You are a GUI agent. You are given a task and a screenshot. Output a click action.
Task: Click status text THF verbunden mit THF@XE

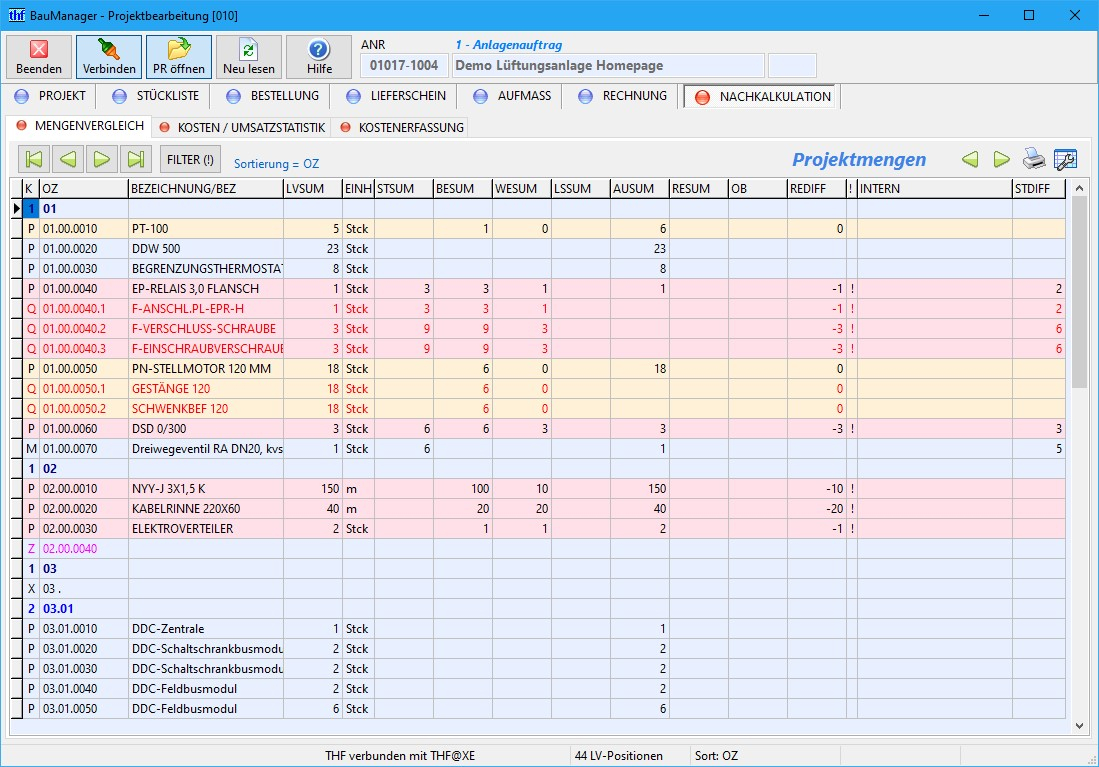coord(400,756)
